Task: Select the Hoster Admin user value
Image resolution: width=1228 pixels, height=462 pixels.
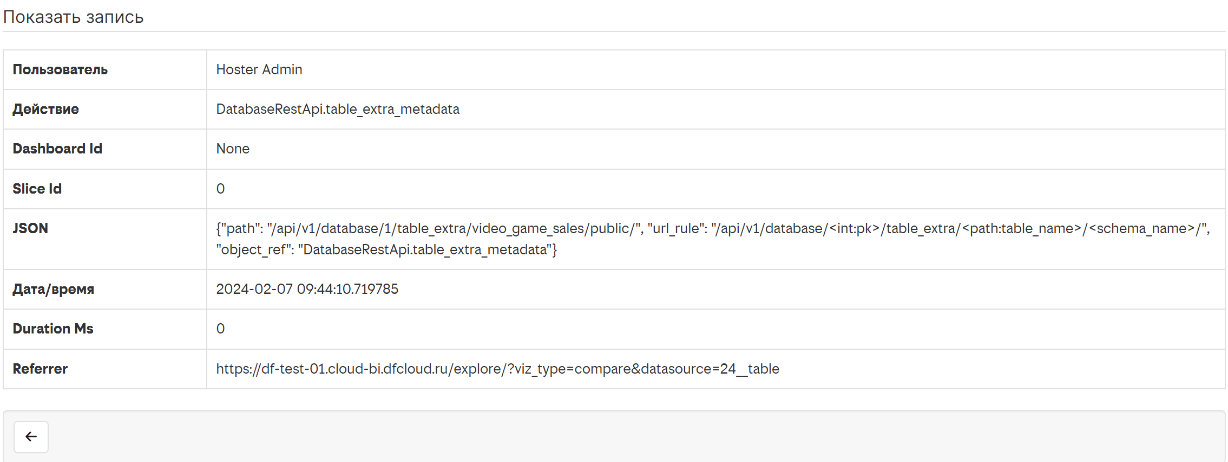Action: [259, 70]
